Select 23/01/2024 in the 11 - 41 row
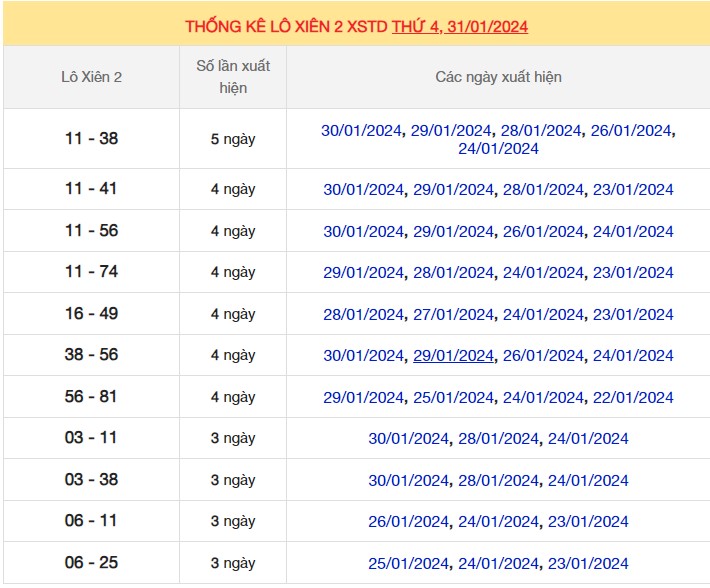Viewport: 710px width, 588px height. [633, 190]
